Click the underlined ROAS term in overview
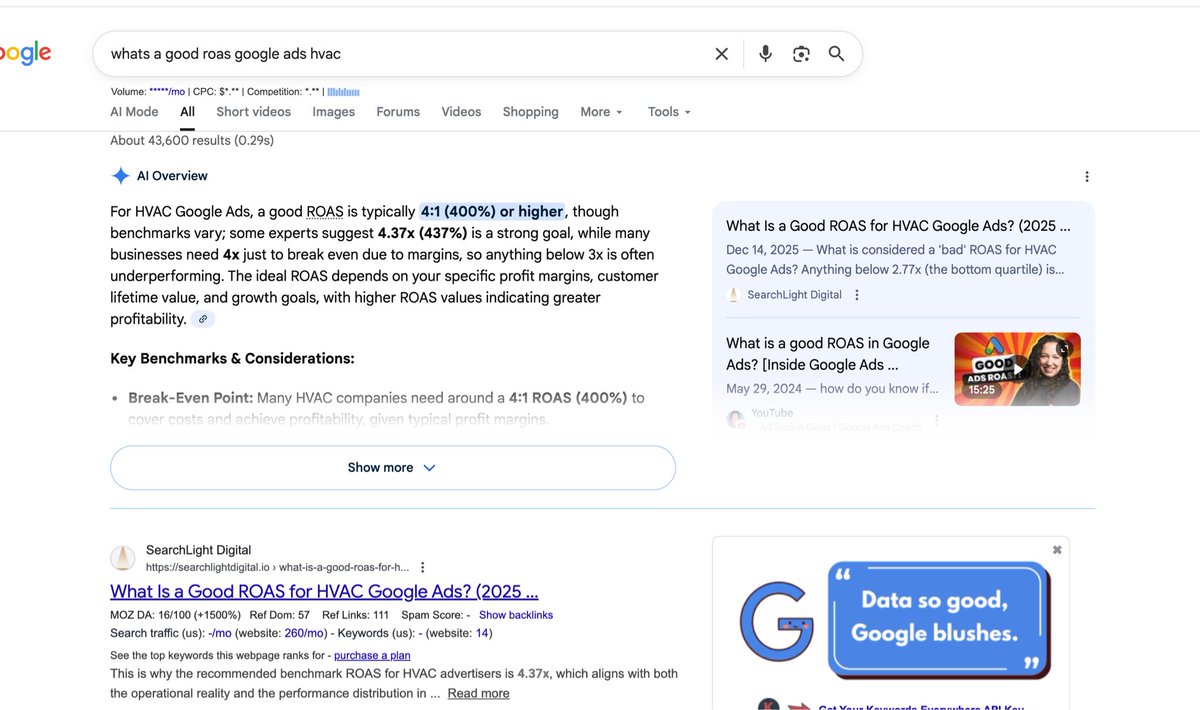Image resolution: width=1200 pixels, height=710 pixels. tap(325, 212)
